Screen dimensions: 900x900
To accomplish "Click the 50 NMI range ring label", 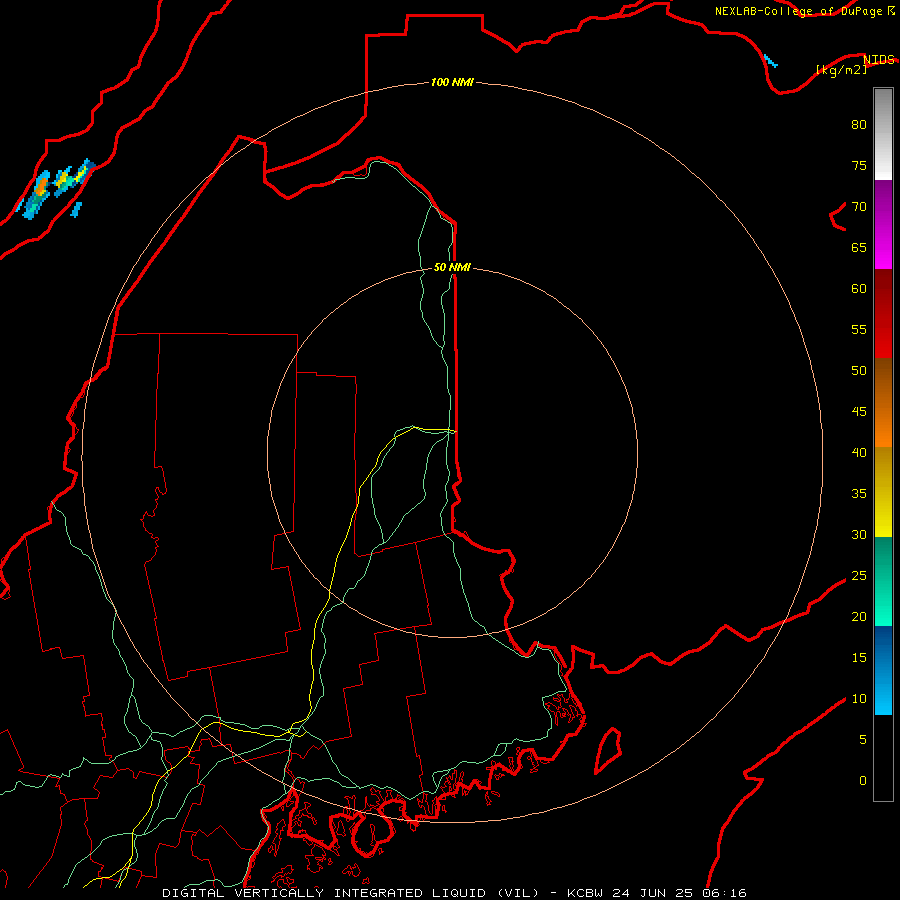I will pos(452,267).
